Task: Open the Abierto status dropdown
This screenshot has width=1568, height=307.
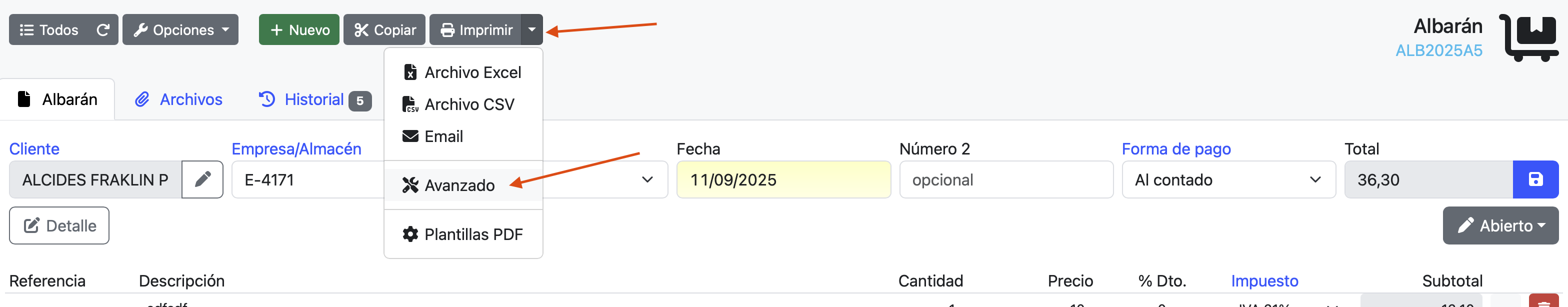Action: (1500, 226)
